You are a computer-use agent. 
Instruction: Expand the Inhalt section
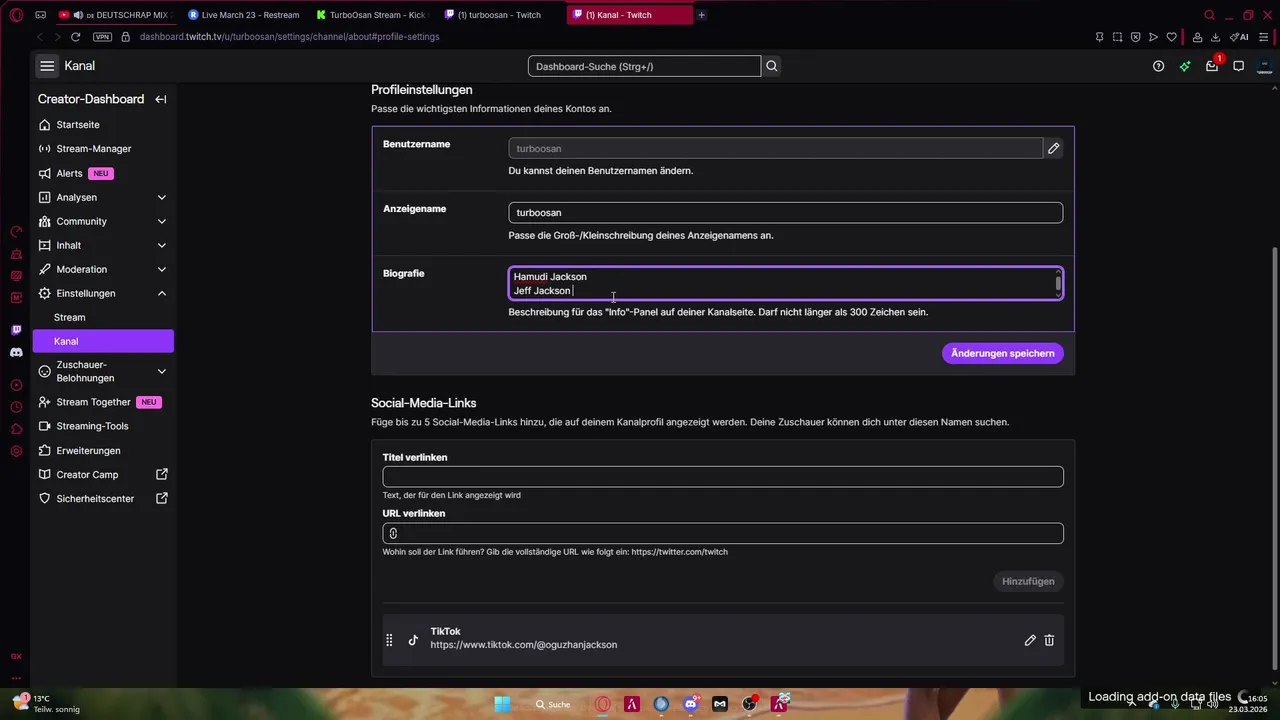coord(162,245)
